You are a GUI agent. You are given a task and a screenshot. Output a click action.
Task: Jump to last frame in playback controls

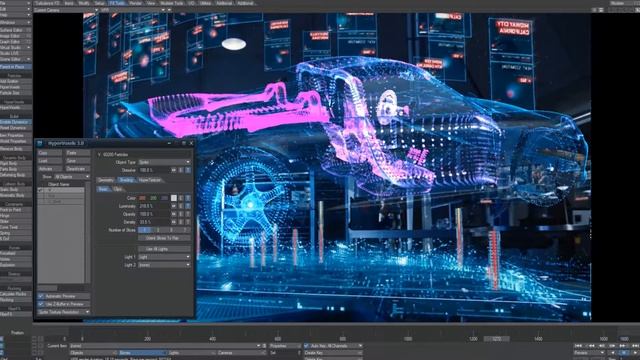[635, 346]
